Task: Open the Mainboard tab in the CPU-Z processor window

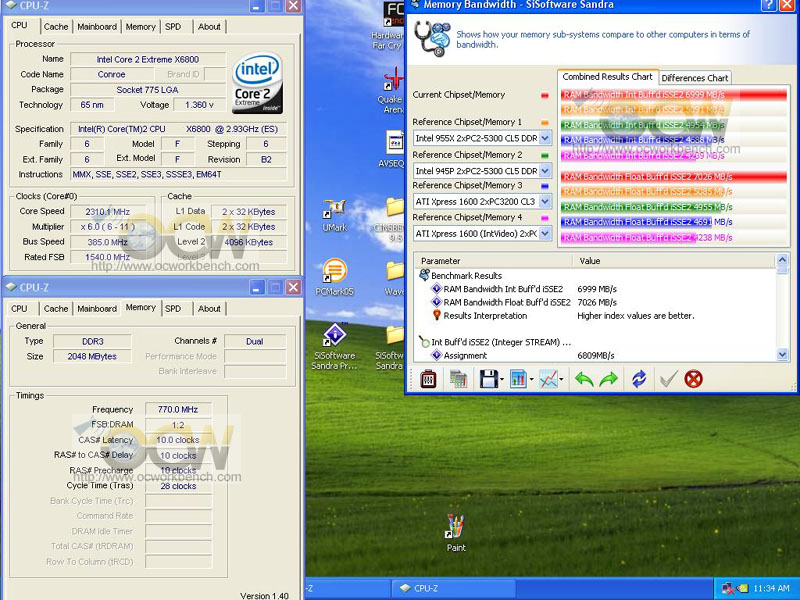Action: point(97,27)
